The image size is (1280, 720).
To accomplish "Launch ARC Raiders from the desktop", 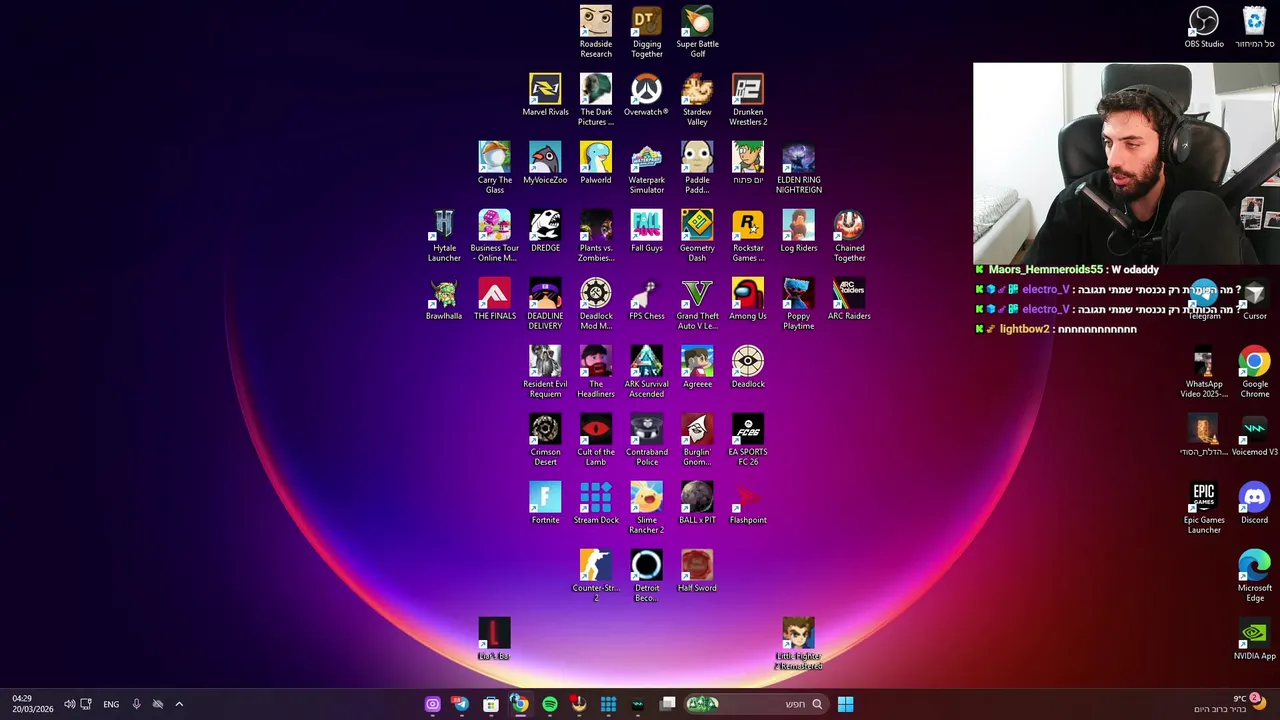I will click(849, 299).
